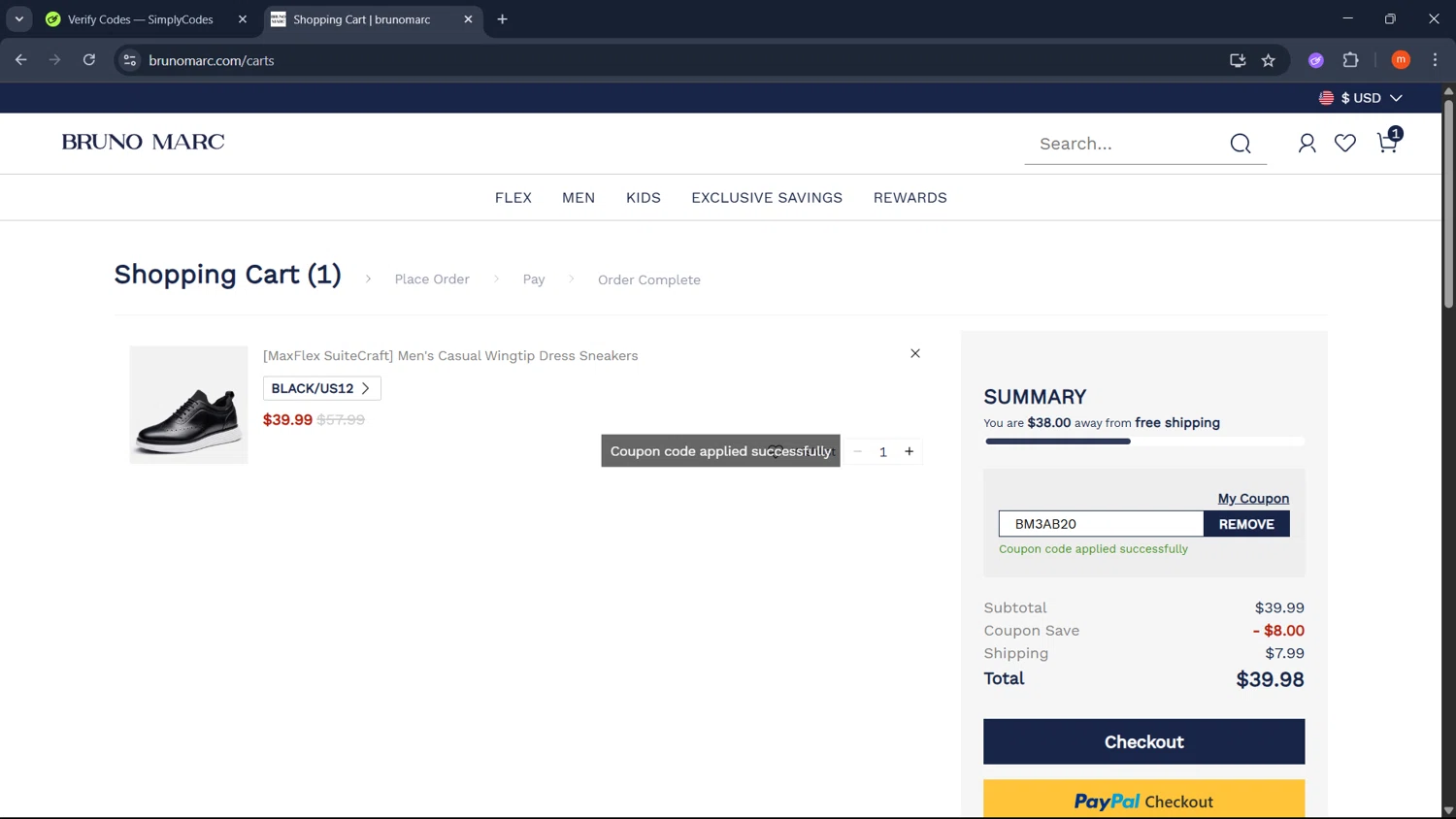This screenshot has height=819, width=1456.
Task: Click the Shipping $7.99 value
Action: (1284, 653)
